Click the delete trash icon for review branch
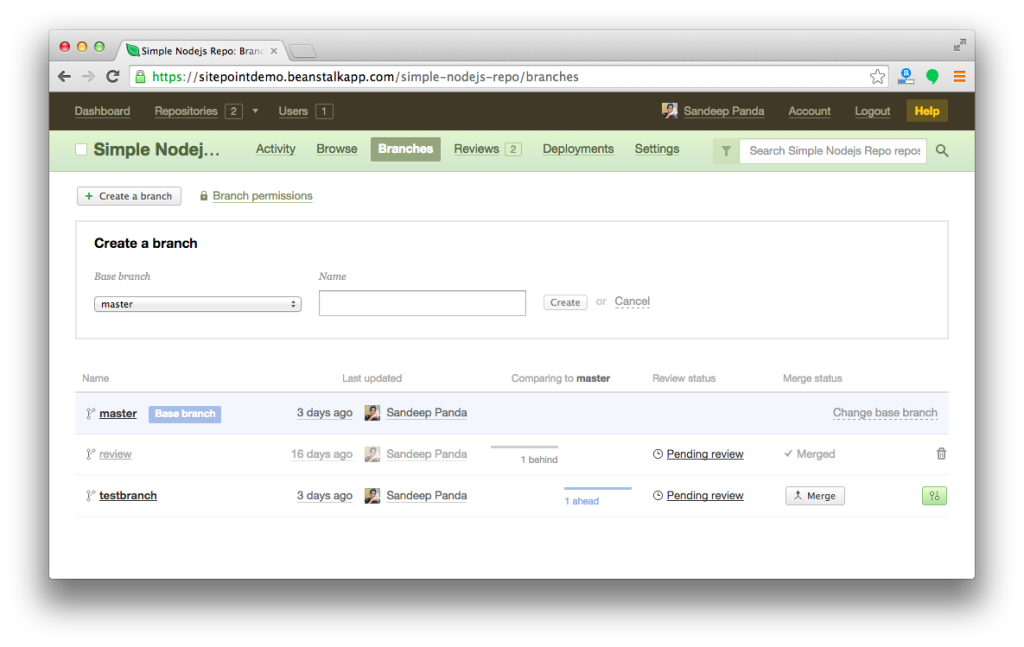1024x647 pixels. click(940, 454)
